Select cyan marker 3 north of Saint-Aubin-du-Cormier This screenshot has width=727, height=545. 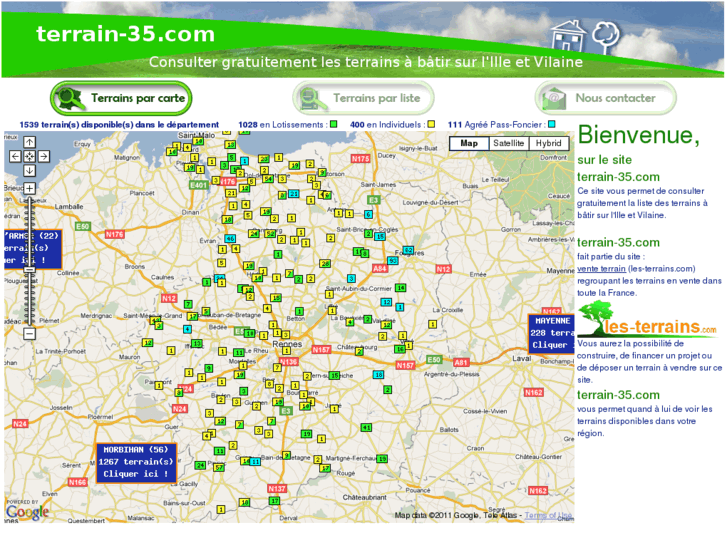click(x=351, y=278)
